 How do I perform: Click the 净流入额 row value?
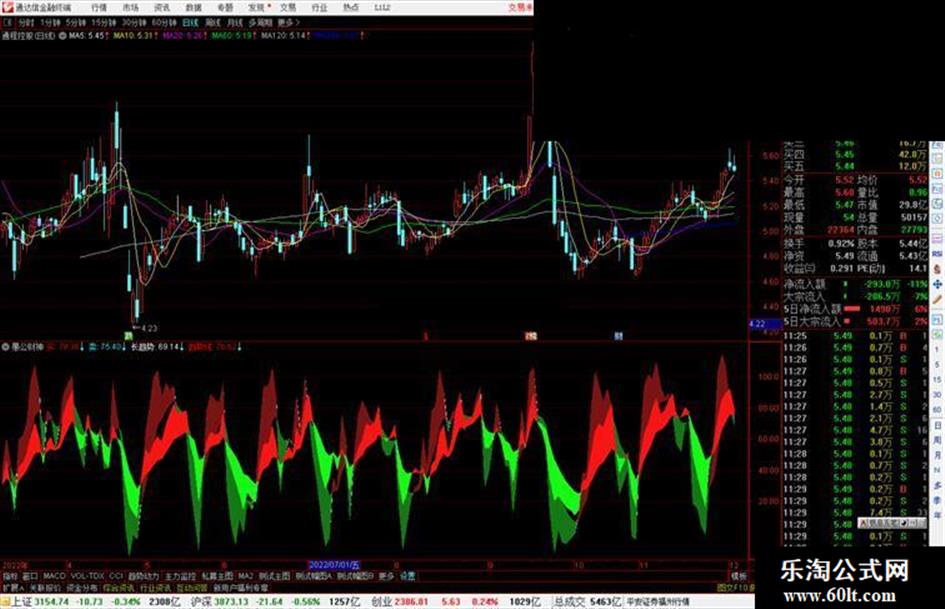pos(881,283)
